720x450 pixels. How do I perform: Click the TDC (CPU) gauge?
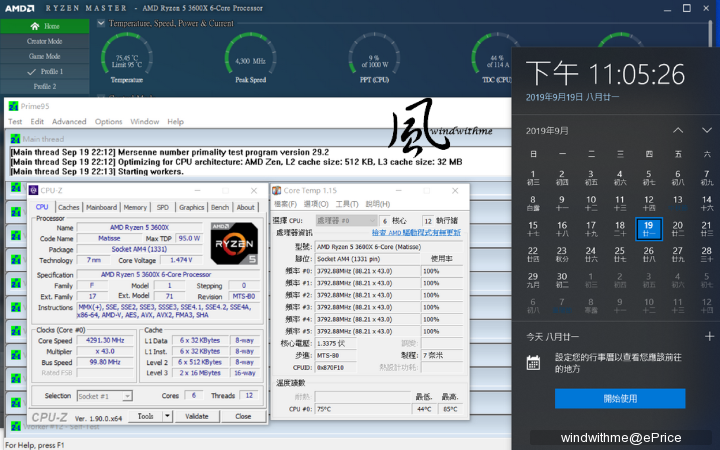(x=492, y=58)
